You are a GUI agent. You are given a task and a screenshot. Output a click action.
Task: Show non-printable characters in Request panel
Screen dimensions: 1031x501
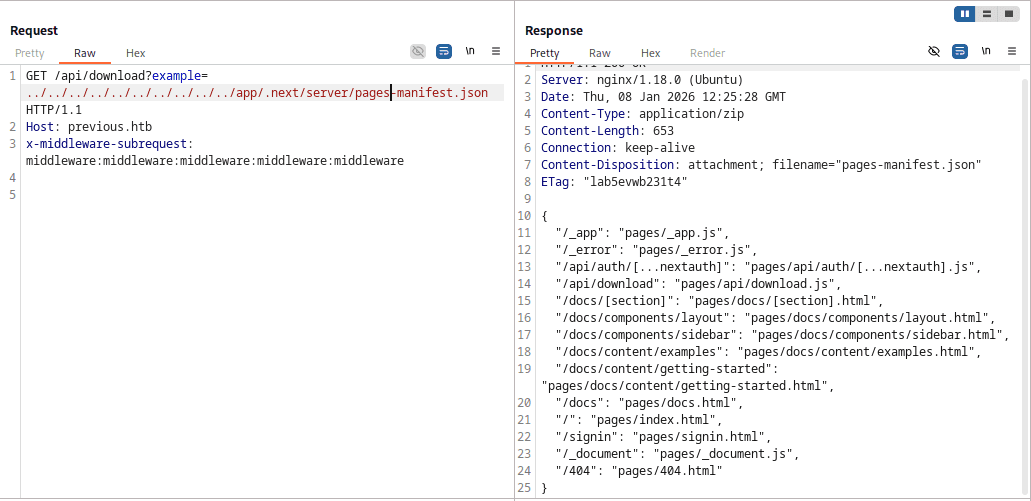pyautogui.click(x=470, y=51)
